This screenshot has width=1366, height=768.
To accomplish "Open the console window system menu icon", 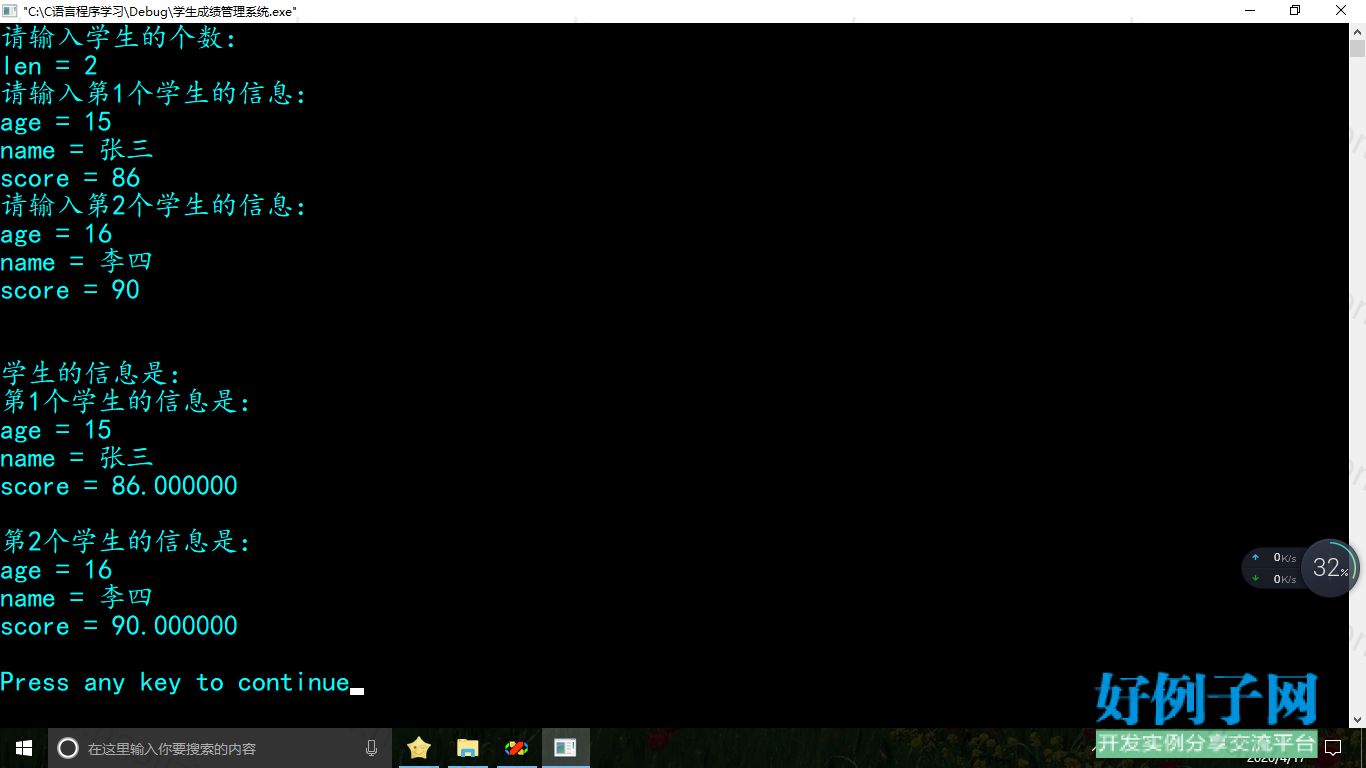I will (10, 11).
